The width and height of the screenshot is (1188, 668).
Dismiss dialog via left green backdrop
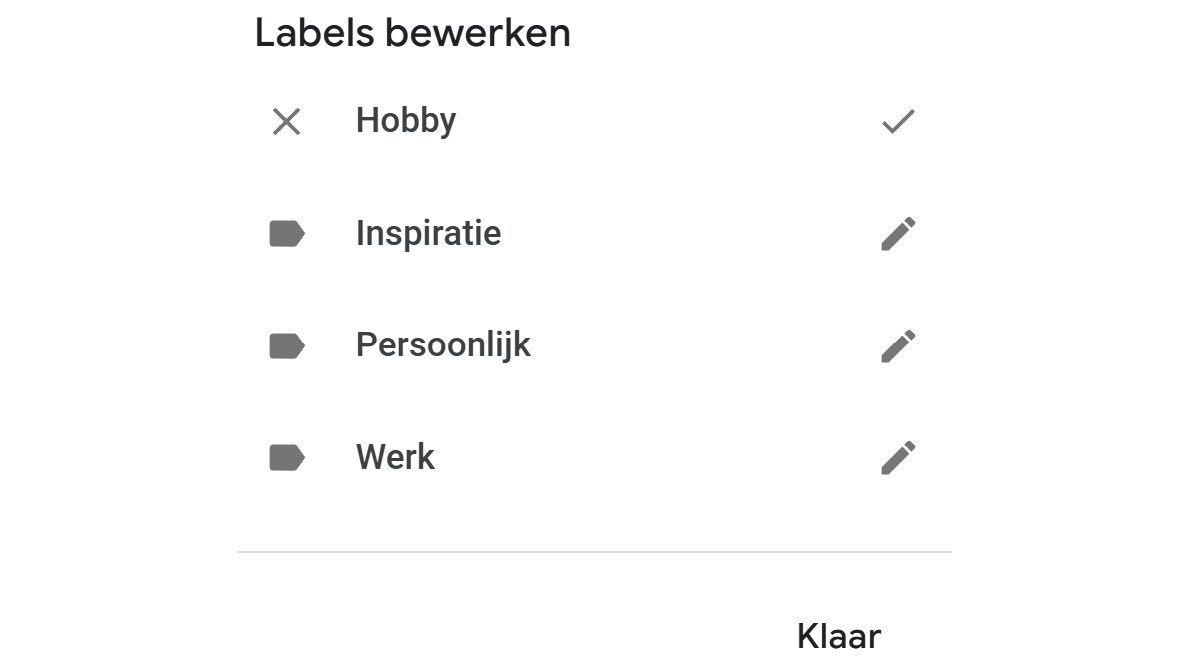(x=118, y=334)
